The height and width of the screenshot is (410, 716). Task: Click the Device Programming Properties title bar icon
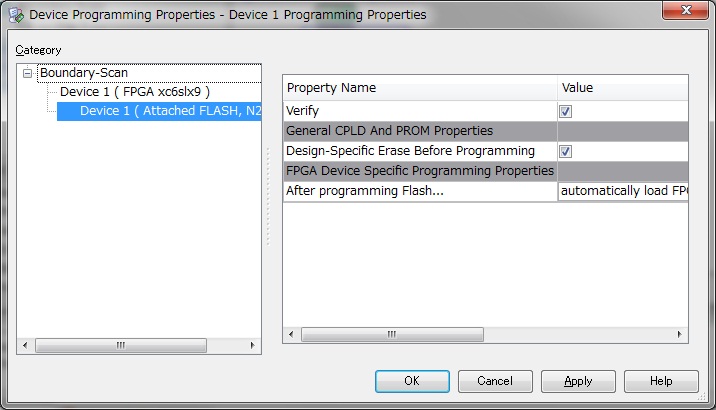[16, 15]
